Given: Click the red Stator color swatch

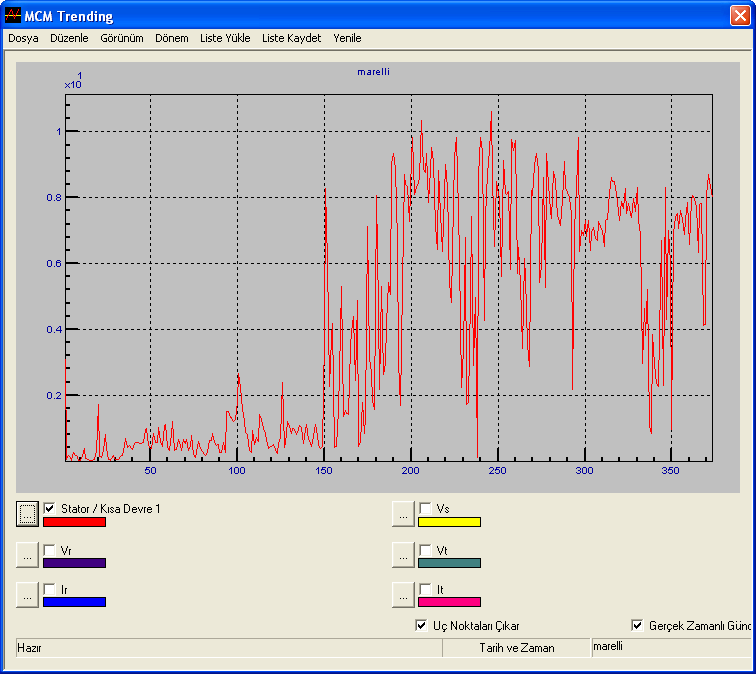Looking at the screenshot, I should (x=74, y=522).
